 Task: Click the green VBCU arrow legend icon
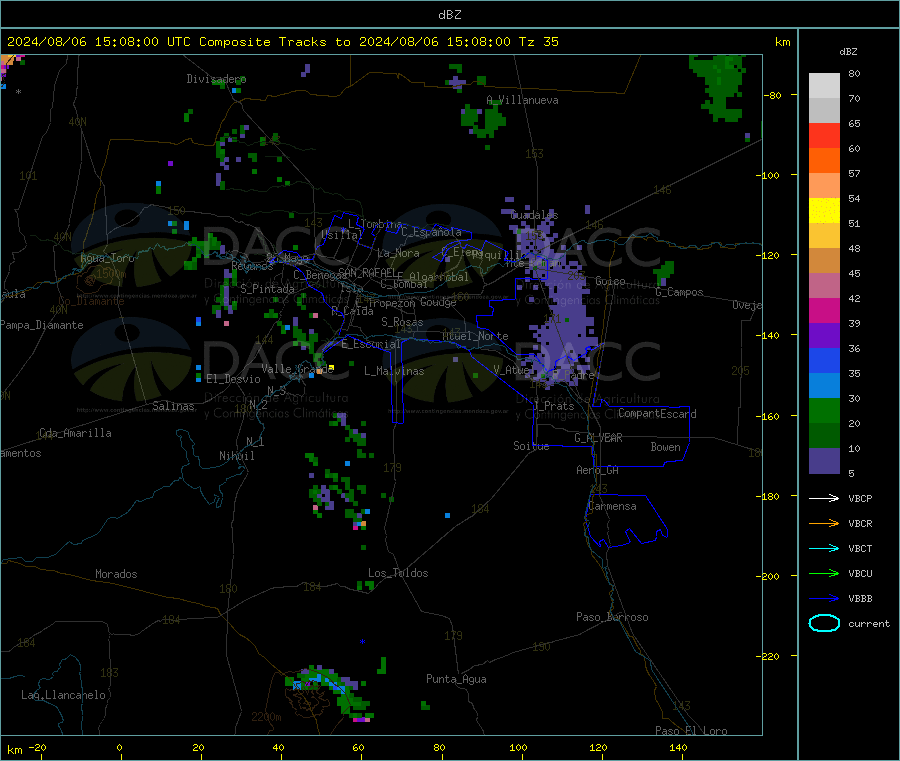(x=824, y=573)
